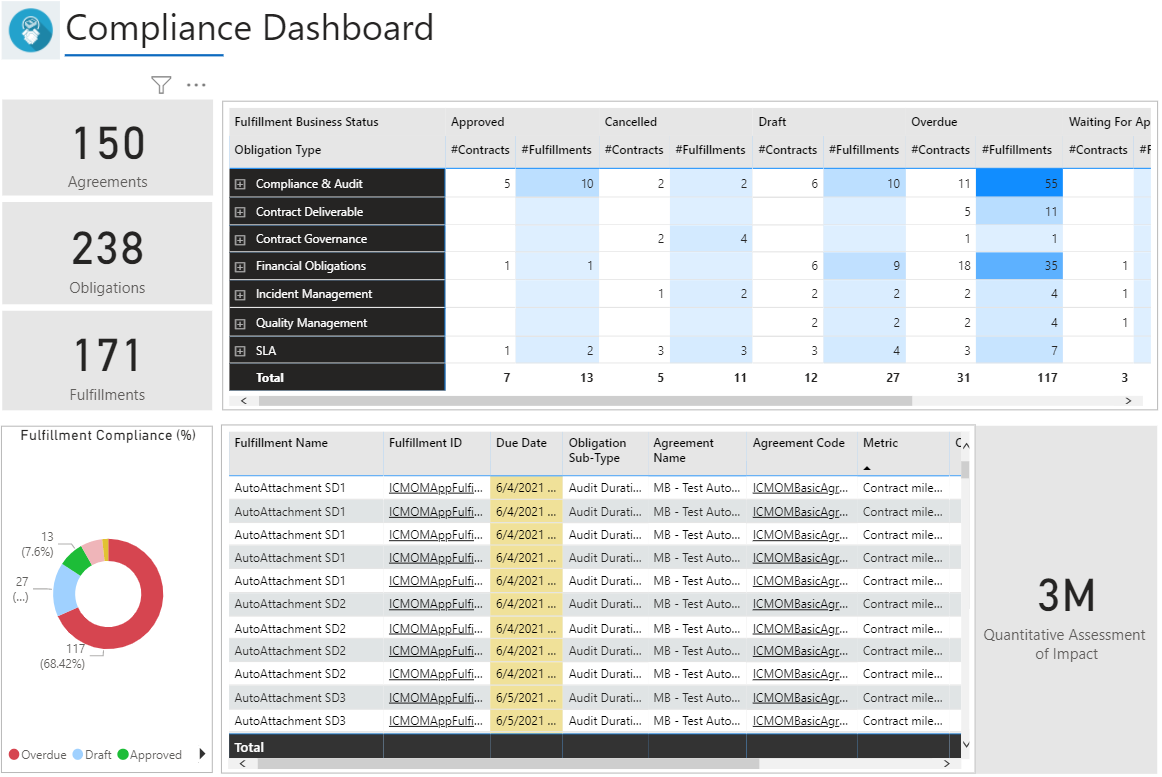Viewport: 1162px width, 777px height.
Task: Open the first Fulfillment ID link
Action: pyautogui.click(x=435, y=488)
